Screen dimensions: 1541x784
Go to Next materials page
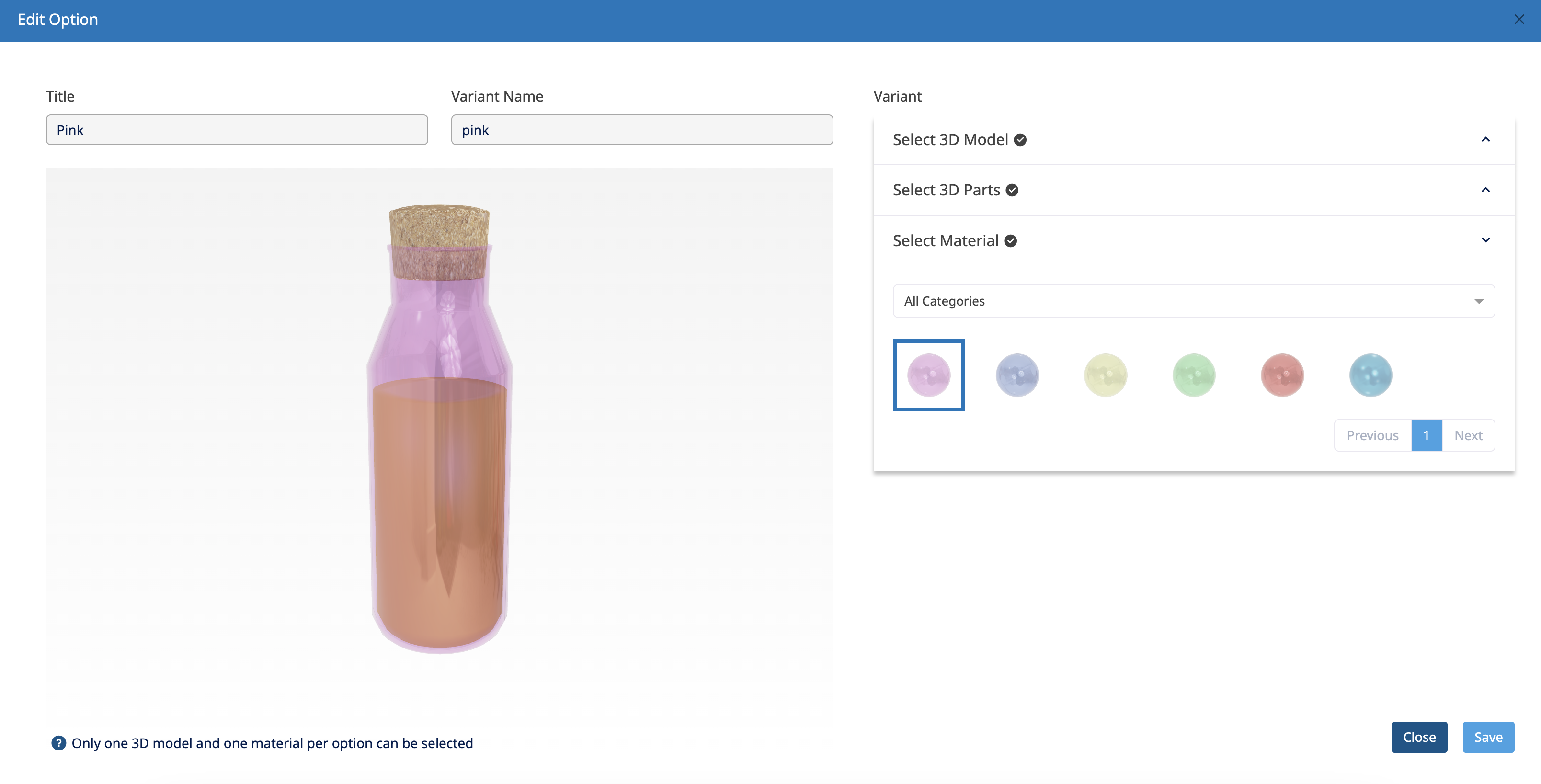(1468, 435)
